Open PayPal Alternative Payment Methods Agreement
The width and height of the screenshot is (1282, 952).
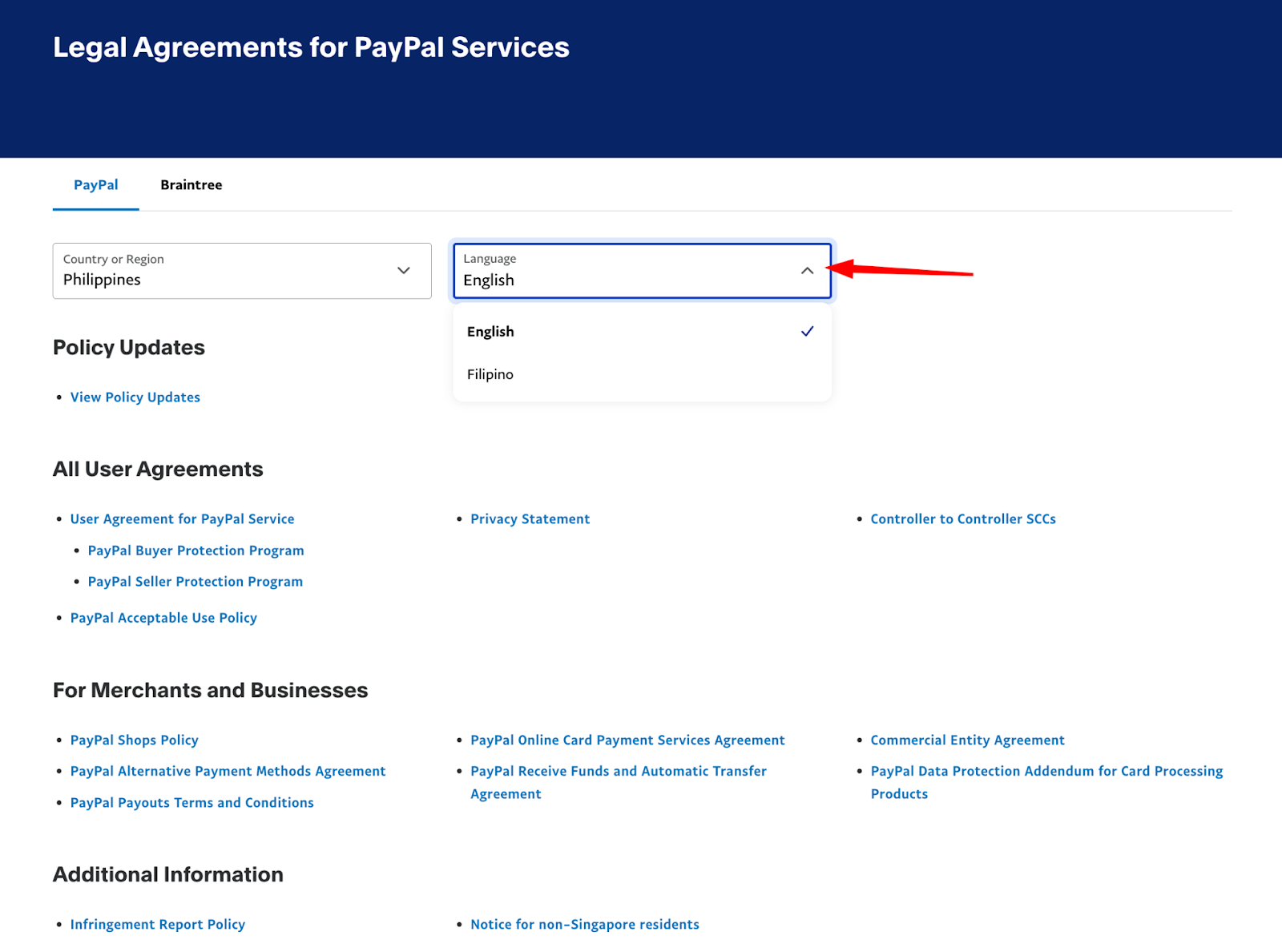[228, 771]
